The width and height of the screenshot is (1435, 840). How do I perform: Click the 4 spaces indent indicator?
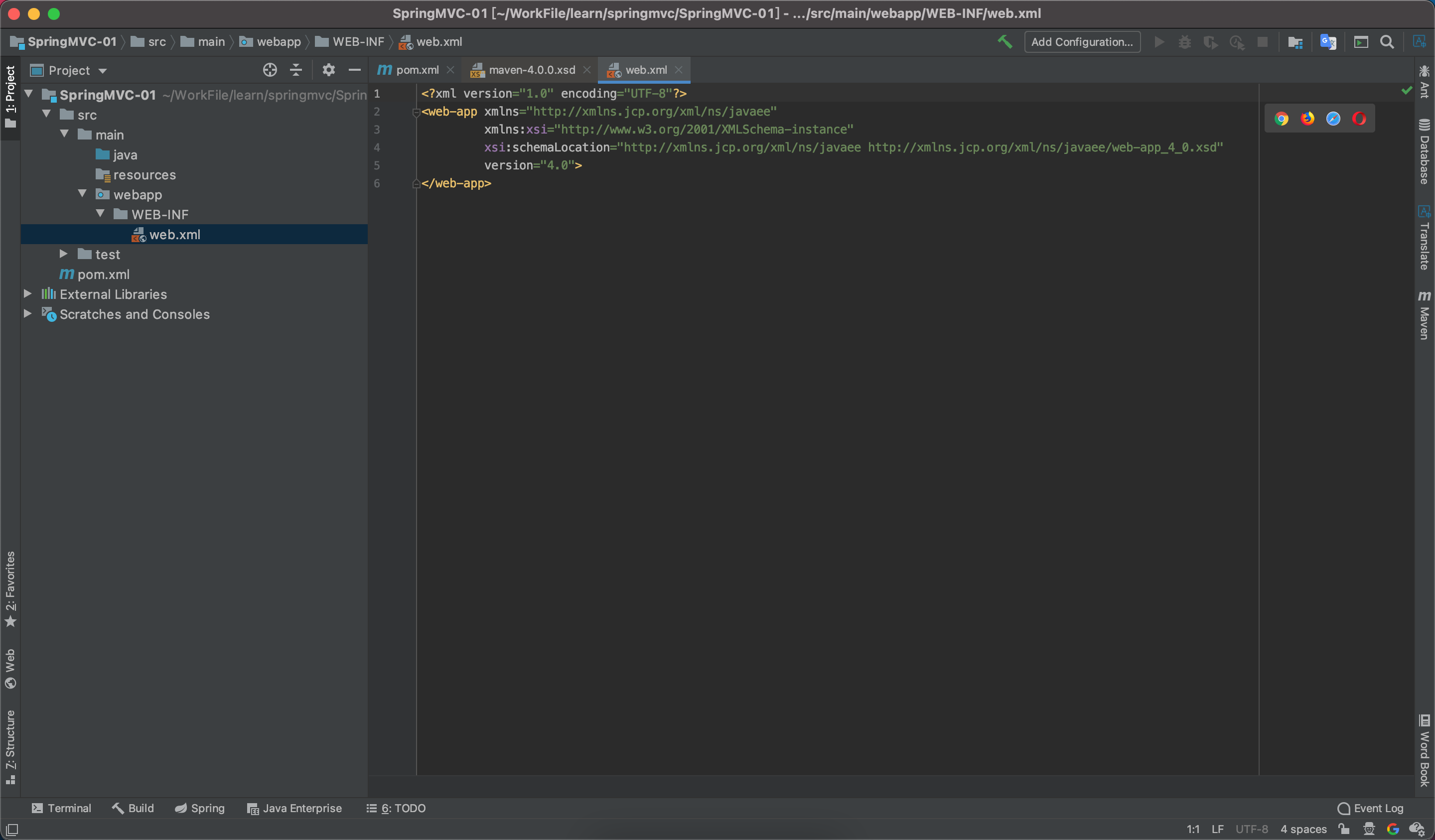[1303, 829]
